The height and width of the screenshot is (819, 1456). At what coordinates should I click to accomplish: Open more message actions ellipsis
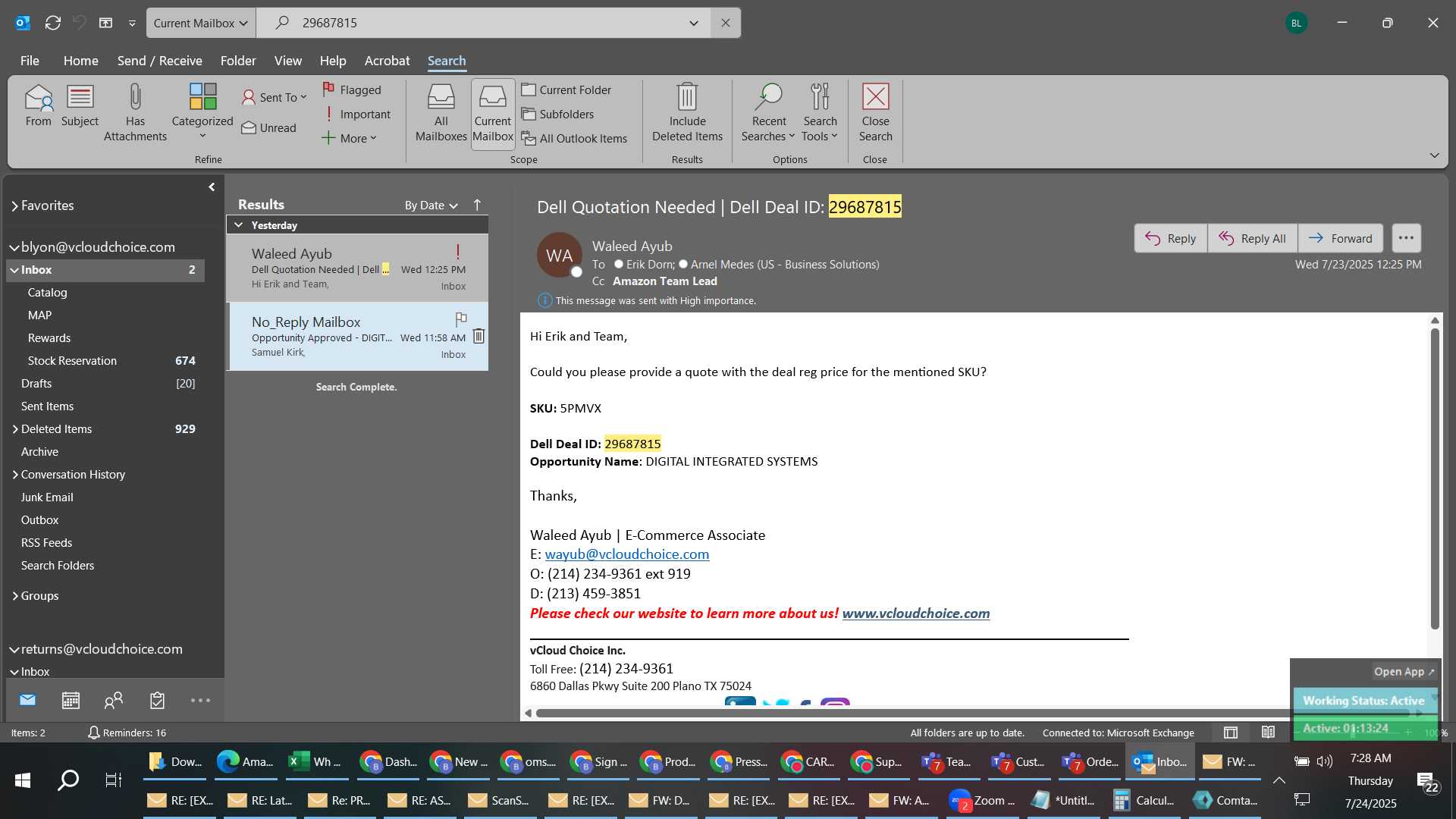click(1406, 238)
